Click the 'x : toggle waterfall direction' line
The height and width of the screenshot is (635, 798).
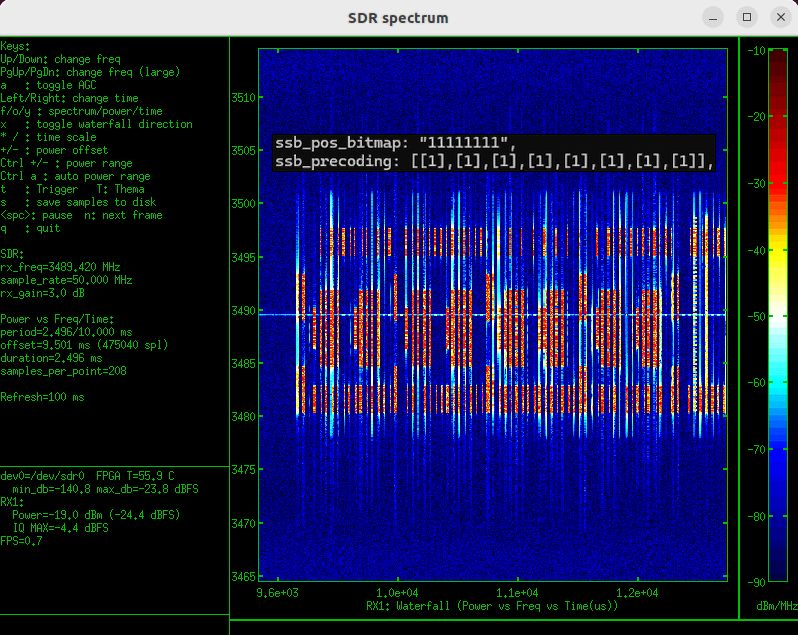click(x=96, y=124)
